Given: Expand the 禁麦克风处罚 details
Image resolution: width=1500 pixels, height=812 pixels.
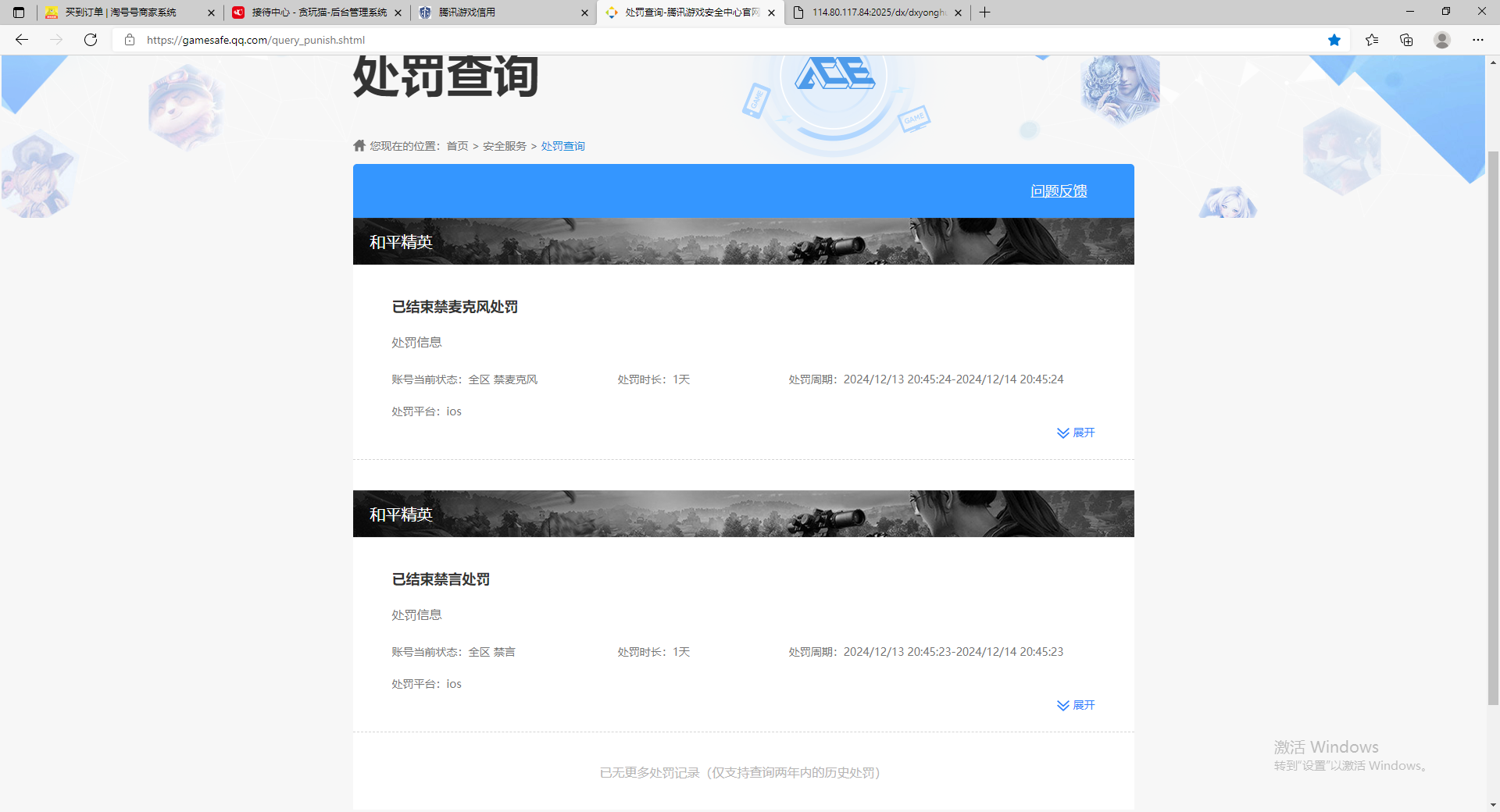Looking at the screenshot, I should click(1076, 433).
